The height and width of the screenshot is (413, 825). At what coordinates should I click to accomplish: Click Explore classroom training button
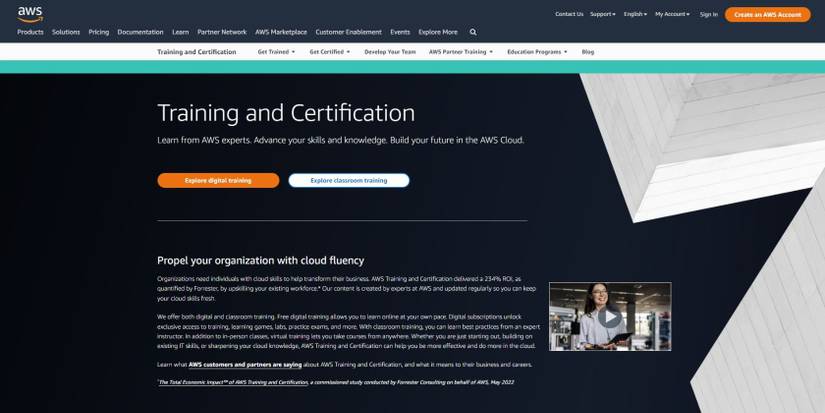tap(349, 180)
